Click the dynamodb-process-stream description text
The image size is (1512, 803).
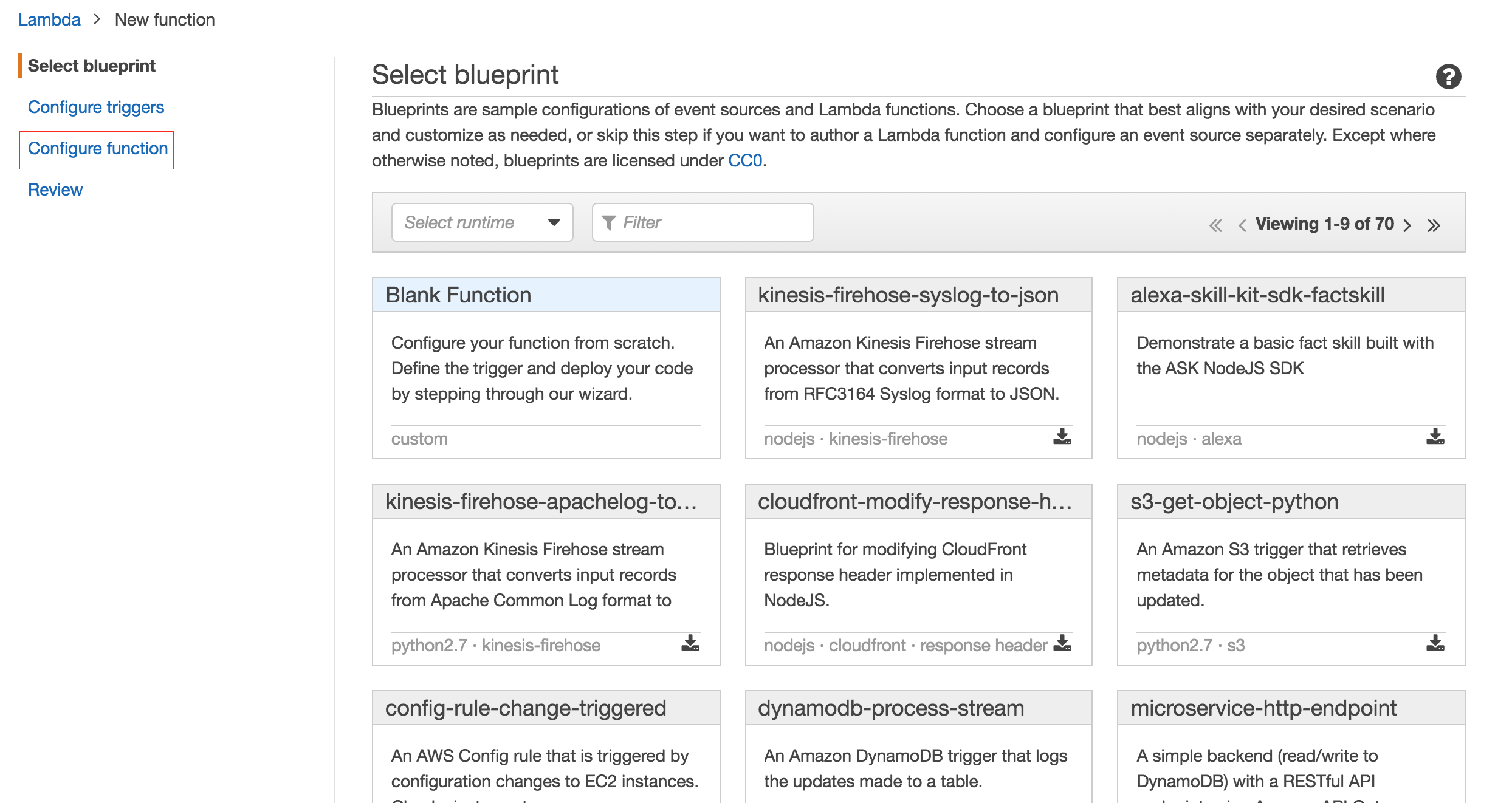916,768
